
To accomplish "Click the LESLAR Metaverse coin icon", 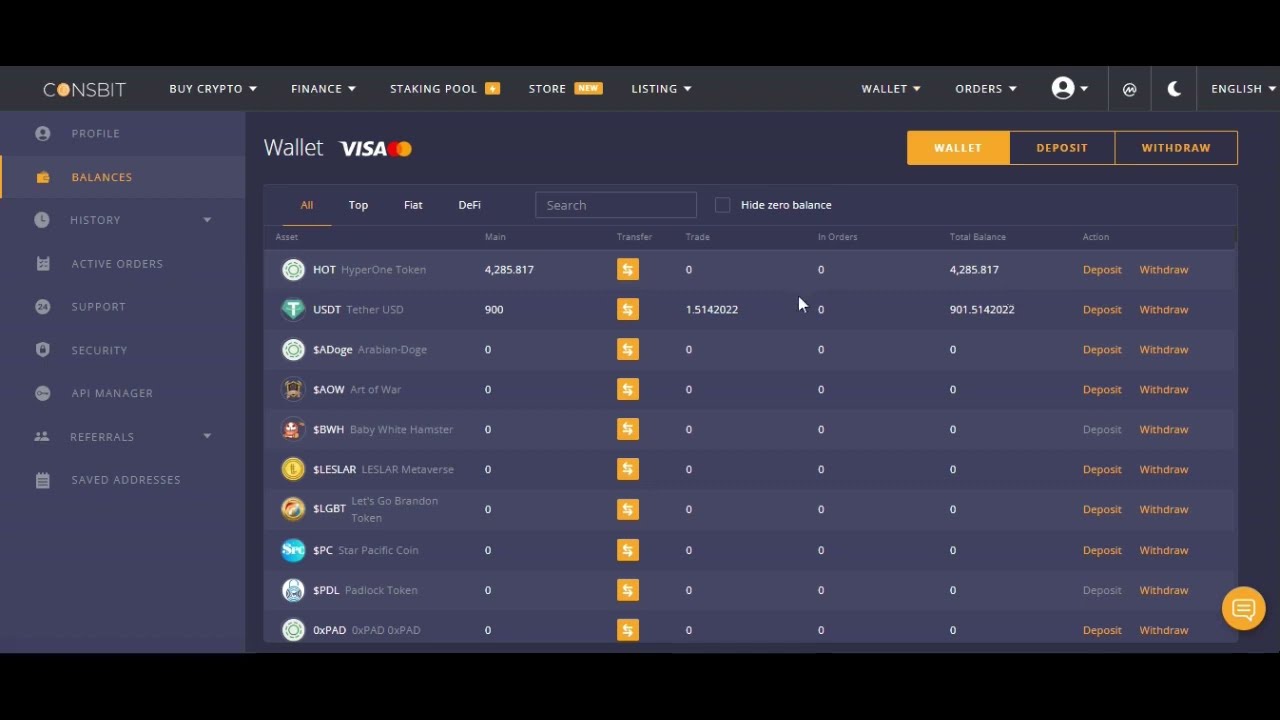I will point(293,469).
